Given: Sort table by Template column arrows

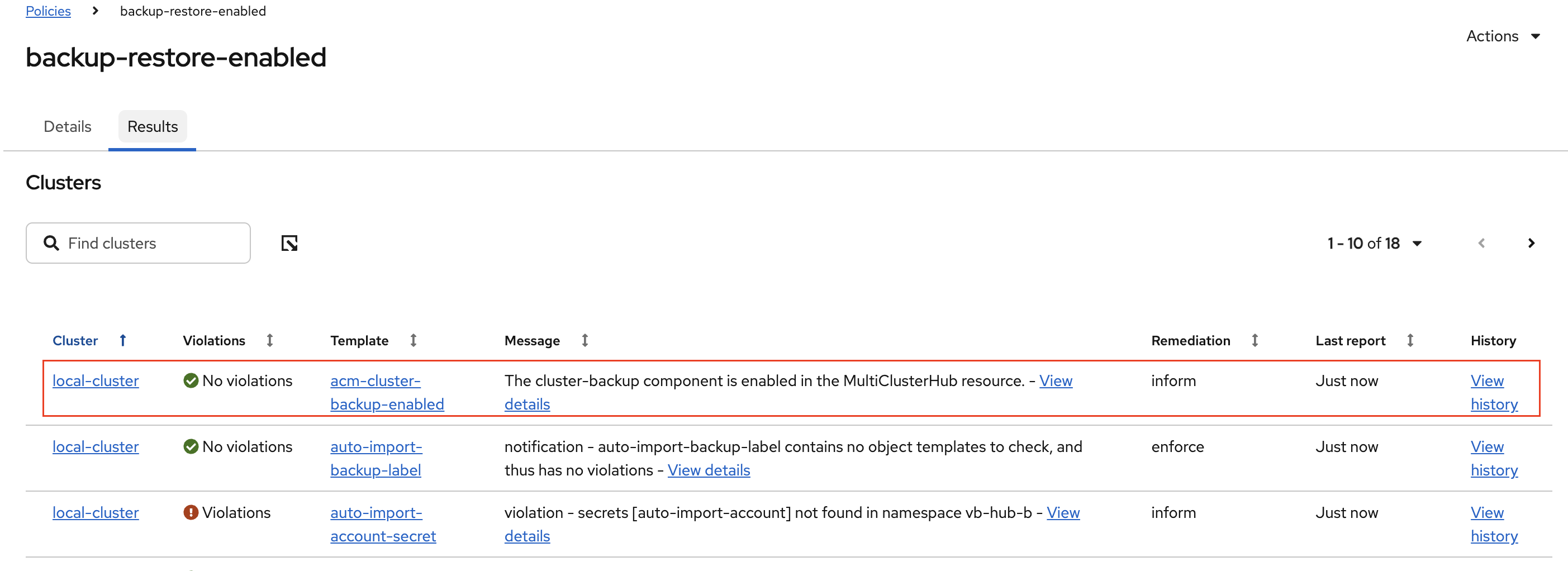Looking at the screenshot, I should click(414, 340).
